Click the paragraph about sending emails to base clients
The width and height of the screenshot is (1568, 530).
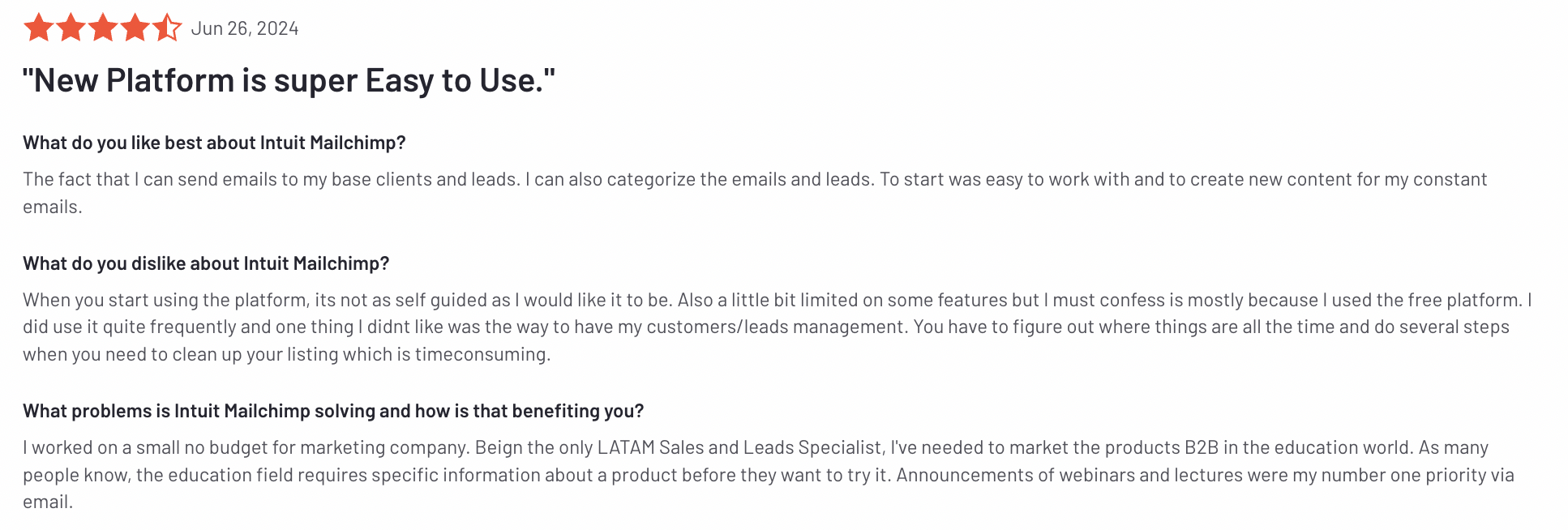click(x=755, y=193)
